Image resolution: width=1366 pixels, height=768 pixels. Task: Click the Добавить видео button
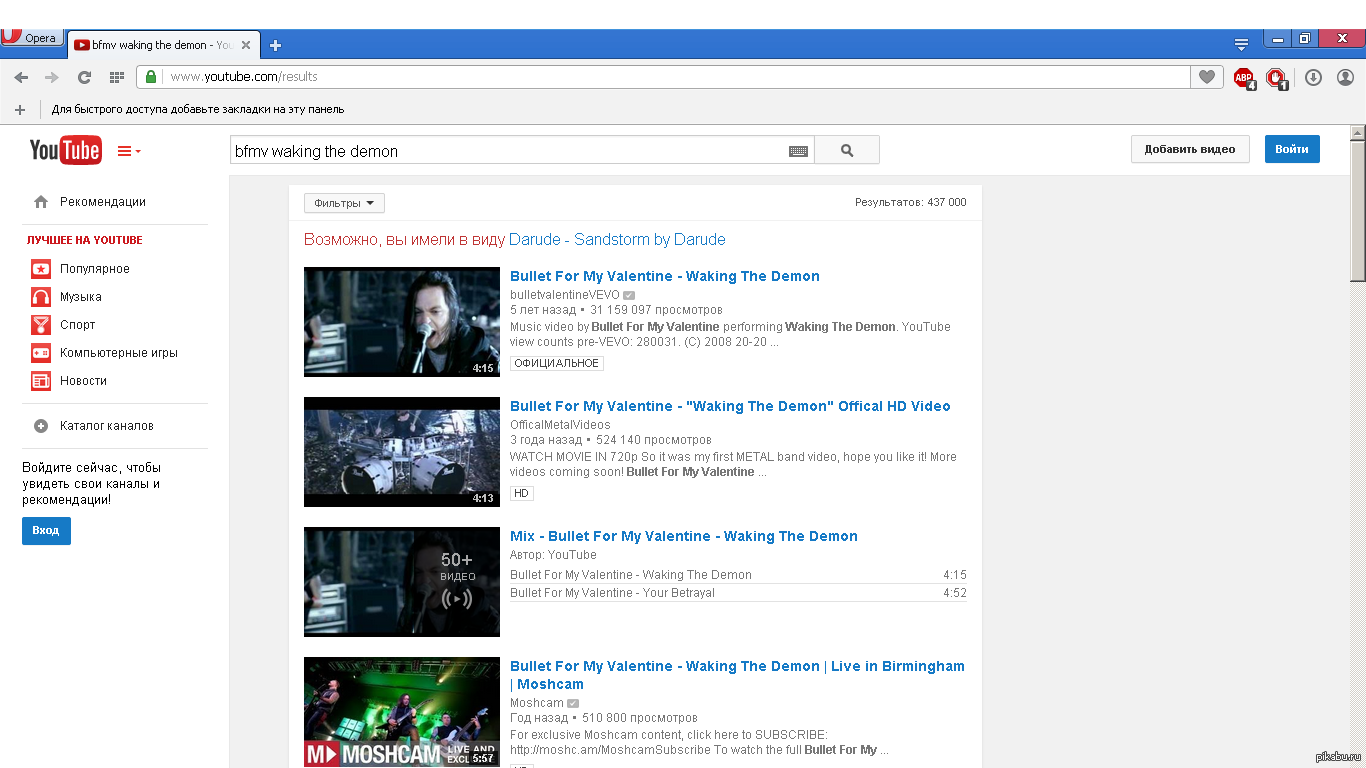point(1189,149)
